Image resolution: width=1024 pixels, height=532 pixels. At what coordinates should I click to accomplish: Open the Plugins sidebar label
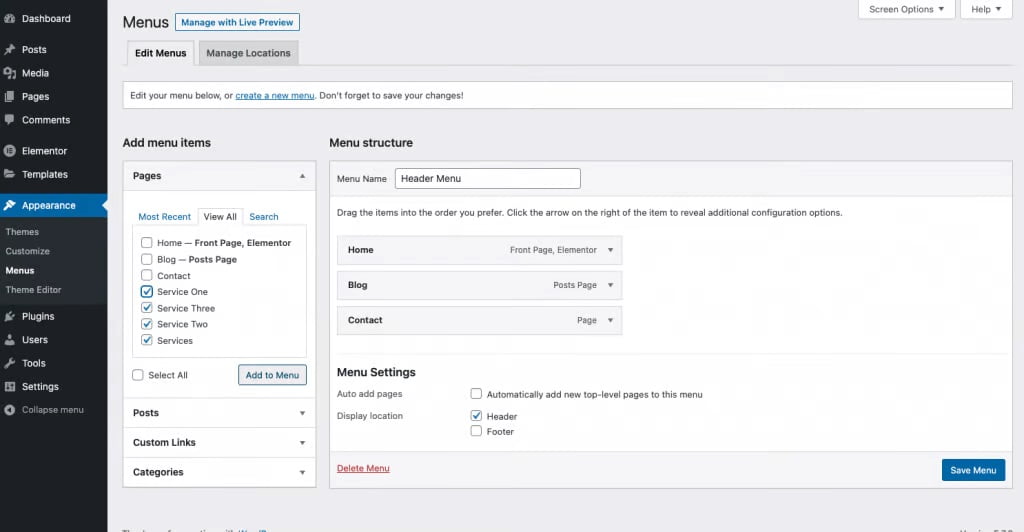(x=38, y=317)
